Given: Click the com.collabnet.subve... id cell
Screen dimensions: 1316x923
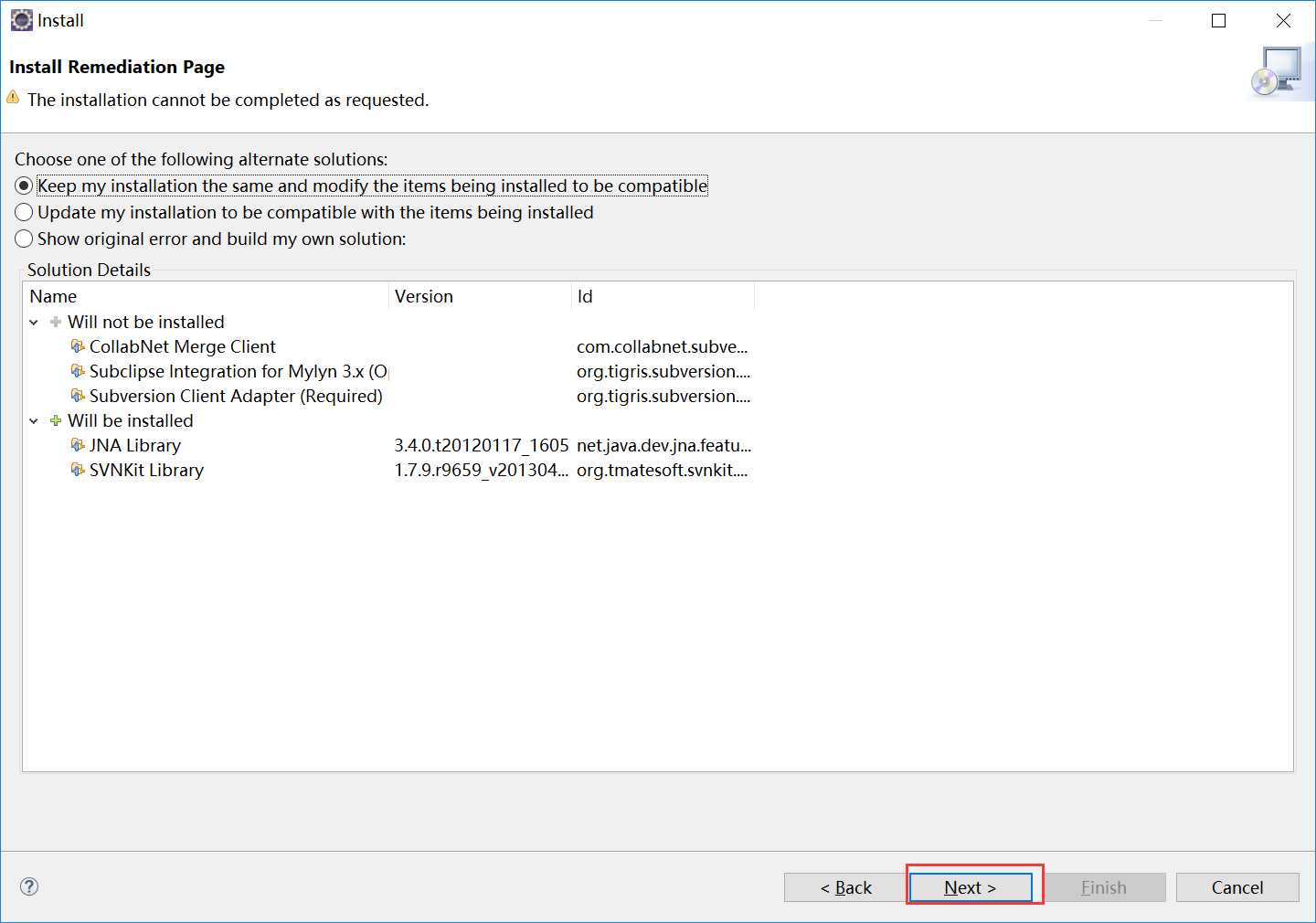Looking at the screenshot, I should click(663, 346).
